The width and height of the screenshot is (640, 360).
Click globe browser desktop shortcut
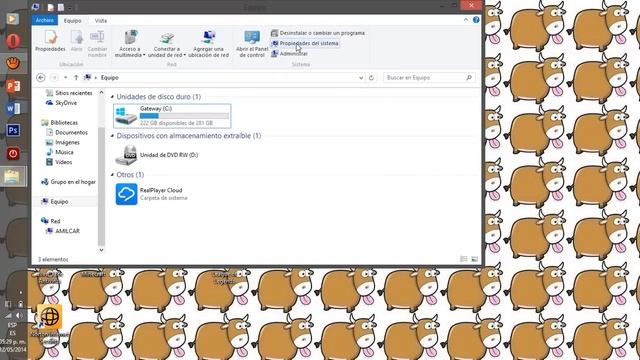49,317
